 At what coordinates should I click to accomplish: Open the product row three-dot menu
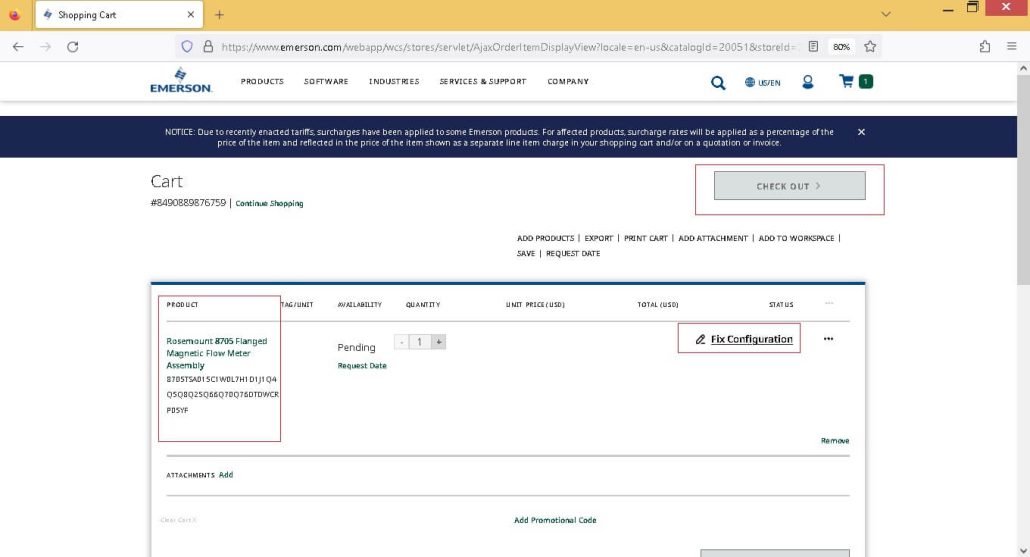coord(828,339)
